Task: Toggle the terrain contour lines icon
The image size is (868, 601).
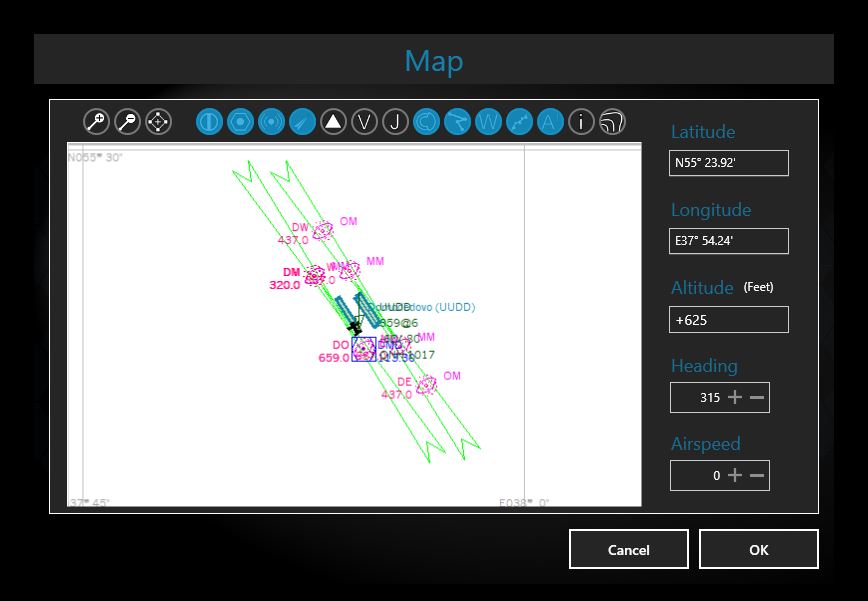Action: (x=612, y=122)
